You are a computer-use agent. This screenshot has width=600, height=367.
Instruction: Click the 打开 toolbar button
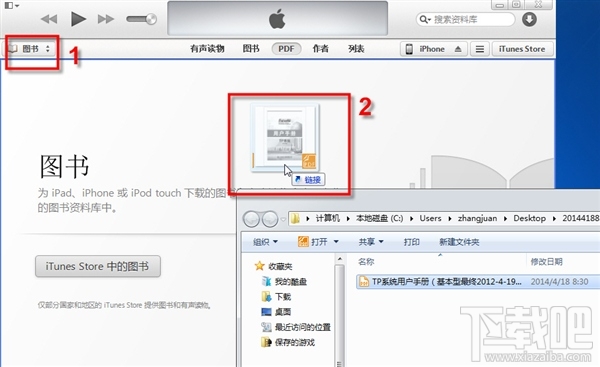[313, 242]
